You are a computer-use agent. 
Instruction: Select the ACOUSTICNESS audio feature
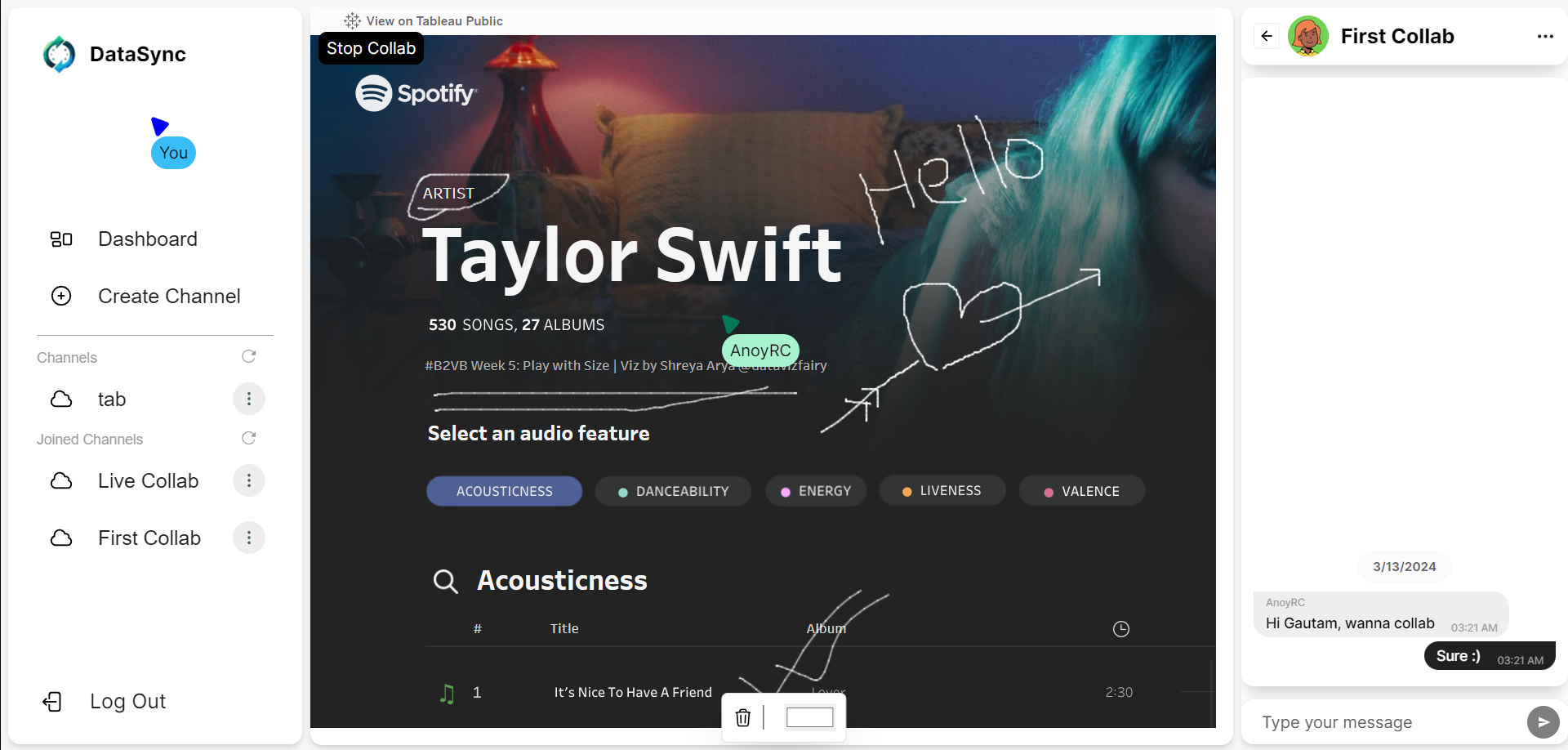(x=504, y=491)
